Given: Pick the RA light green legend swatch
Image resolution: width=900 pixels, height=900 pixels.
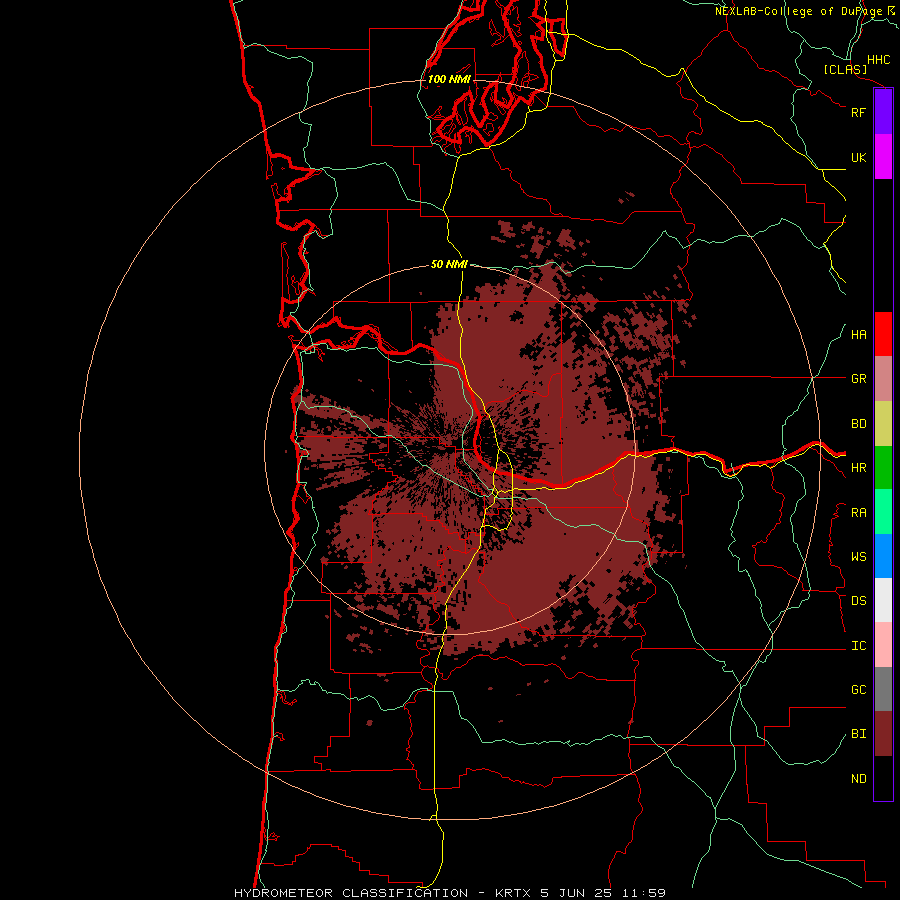Looking at the screenshot, I should coord(883,512).
